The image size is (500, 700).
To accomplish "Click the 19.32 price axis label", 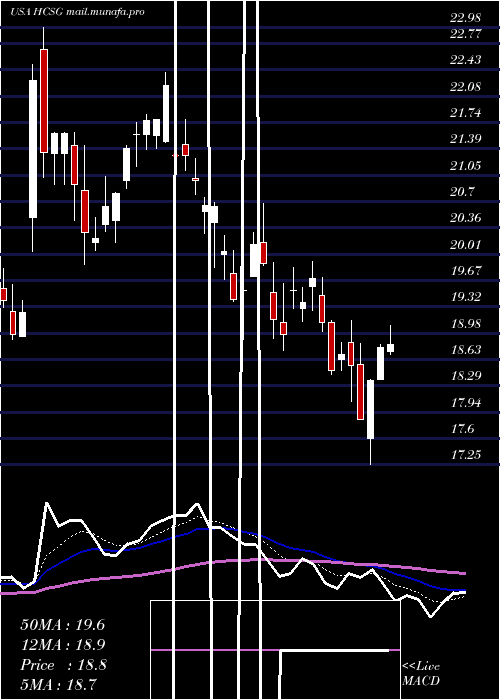I will click(x=465, y=297).
